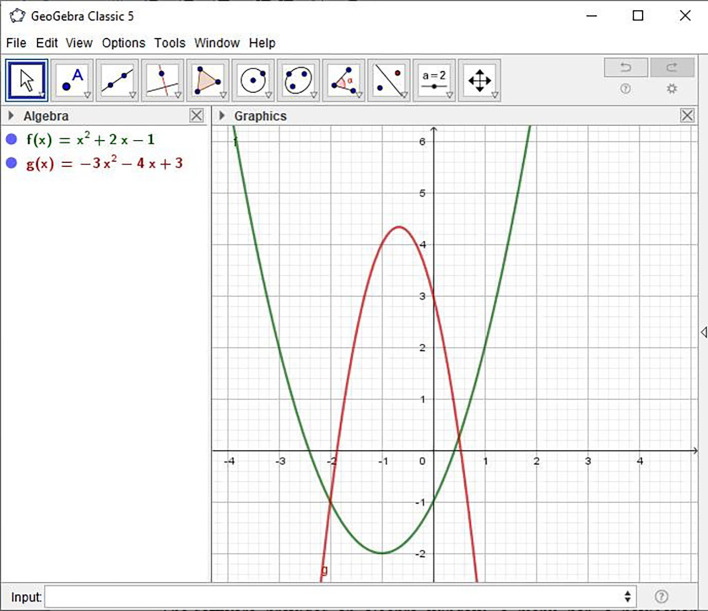
Task: Click the Graphics panel title
Action: pyautogui.click(x=261, y=116)
